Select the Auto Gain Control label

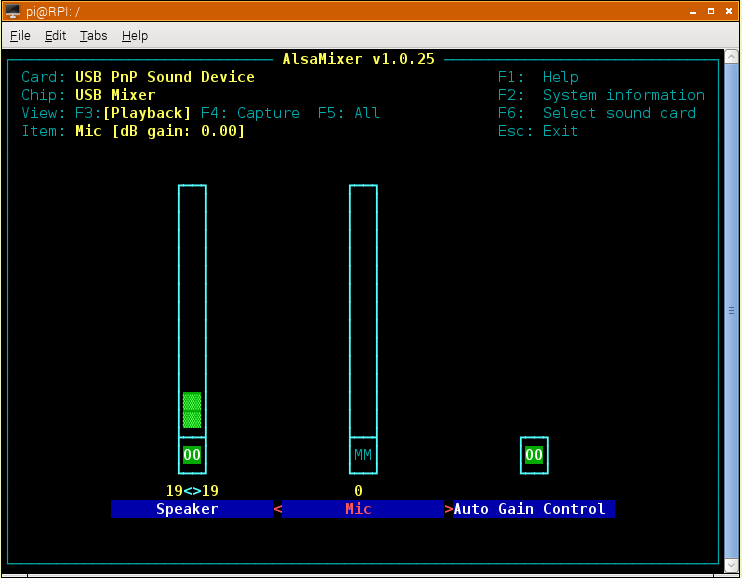point(530,509)
